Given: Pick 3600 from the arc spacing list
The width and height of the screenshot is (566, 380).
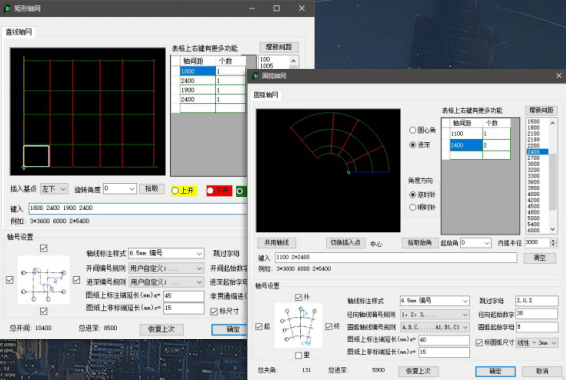Looking at the screenshot, I should pos(534,182).
